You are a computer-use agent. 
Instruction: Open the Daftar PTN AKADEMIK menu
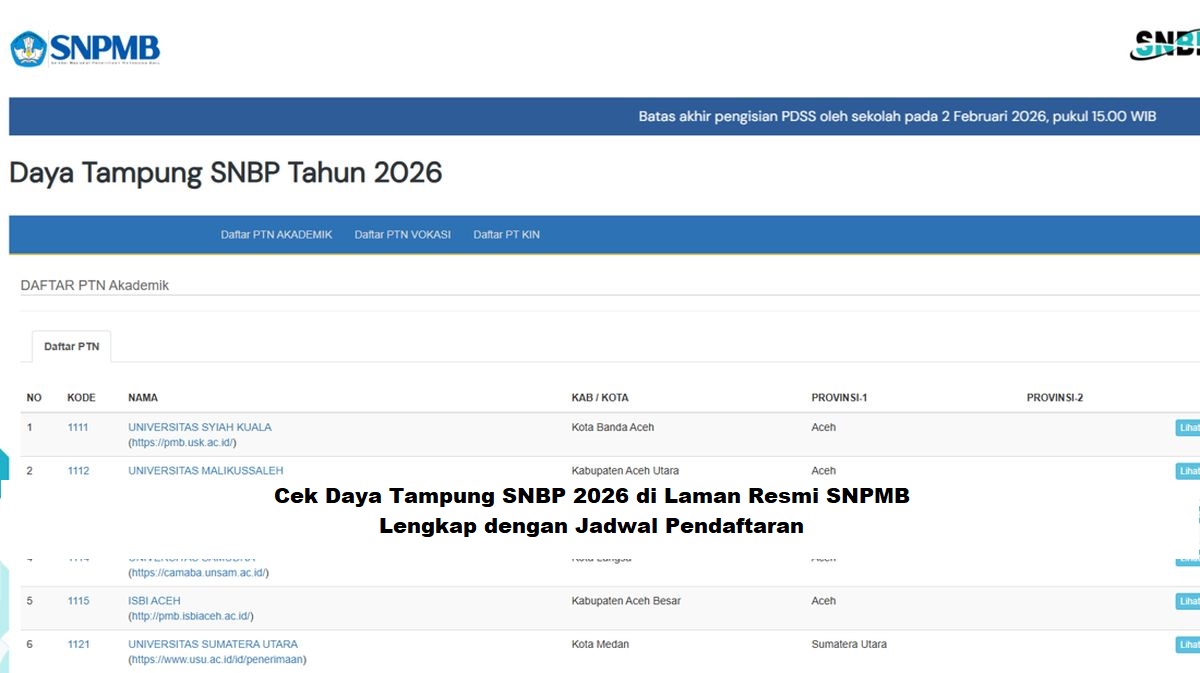click(276, 235)
